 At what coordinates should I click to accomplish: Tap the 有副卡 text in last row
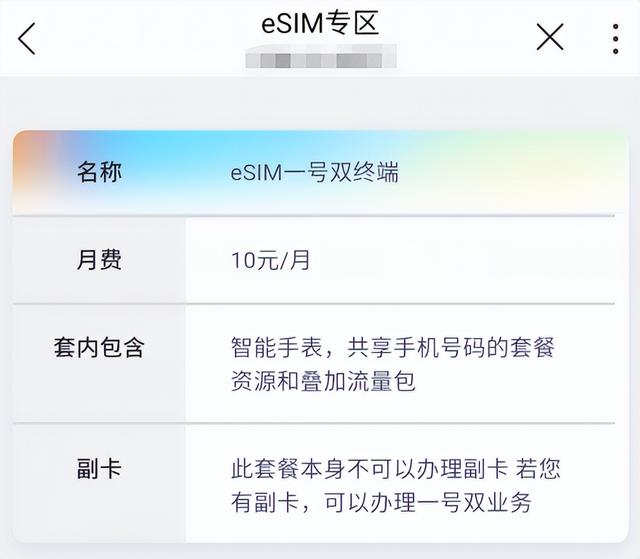tap(264, 501)
